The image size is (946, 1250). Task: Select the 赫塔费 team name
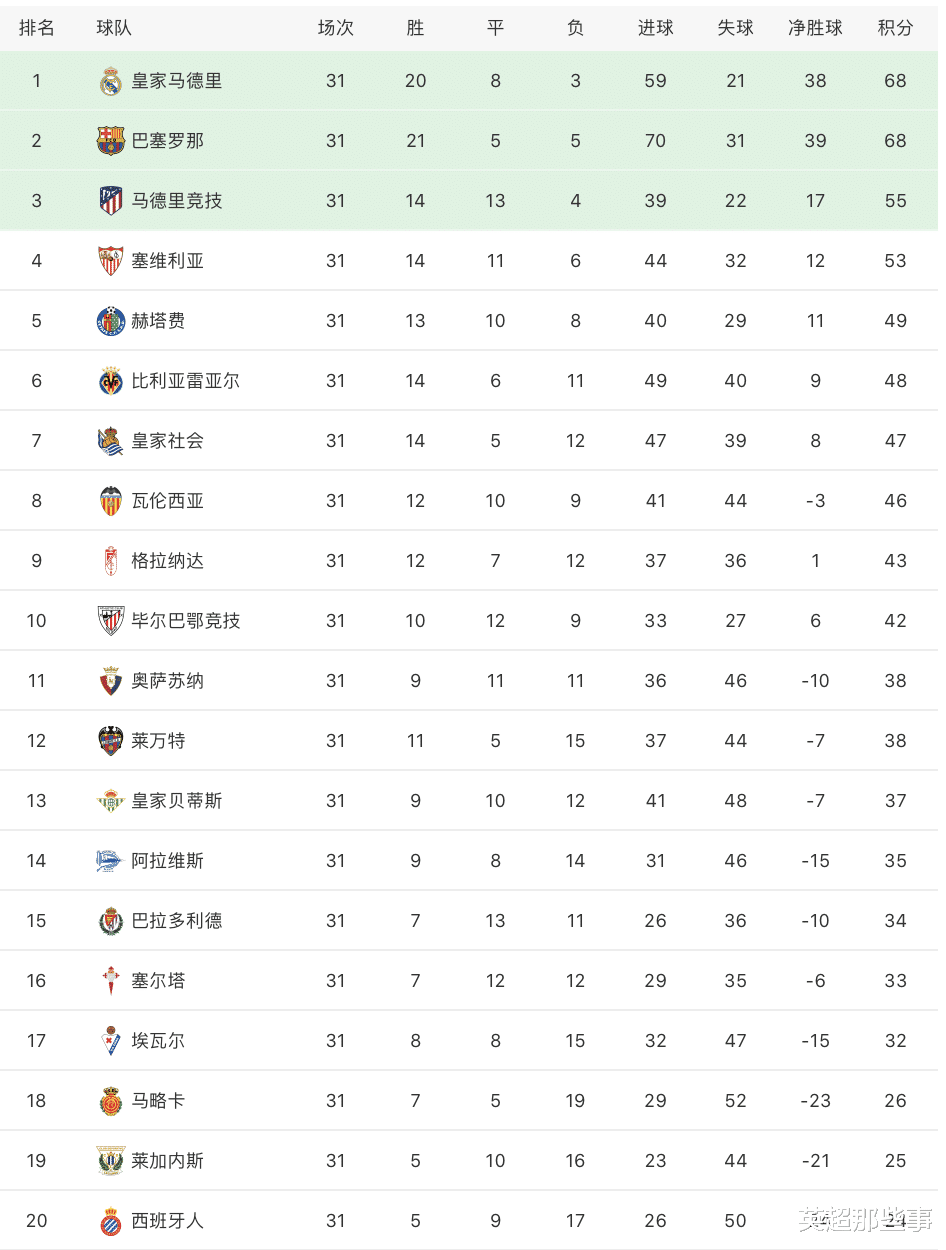[158, 321]
